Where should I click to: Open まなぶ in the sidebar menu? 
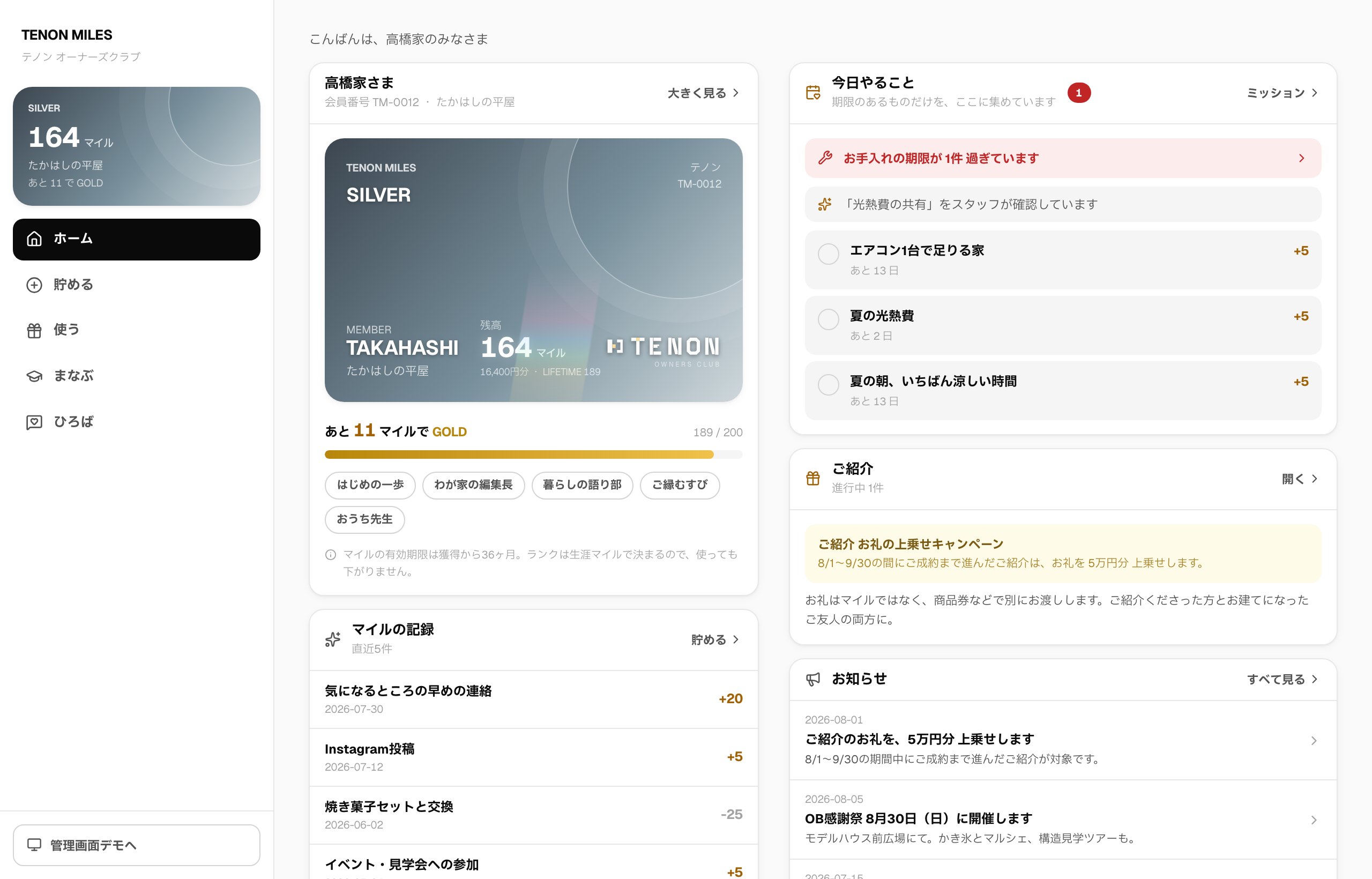(137, 376)
